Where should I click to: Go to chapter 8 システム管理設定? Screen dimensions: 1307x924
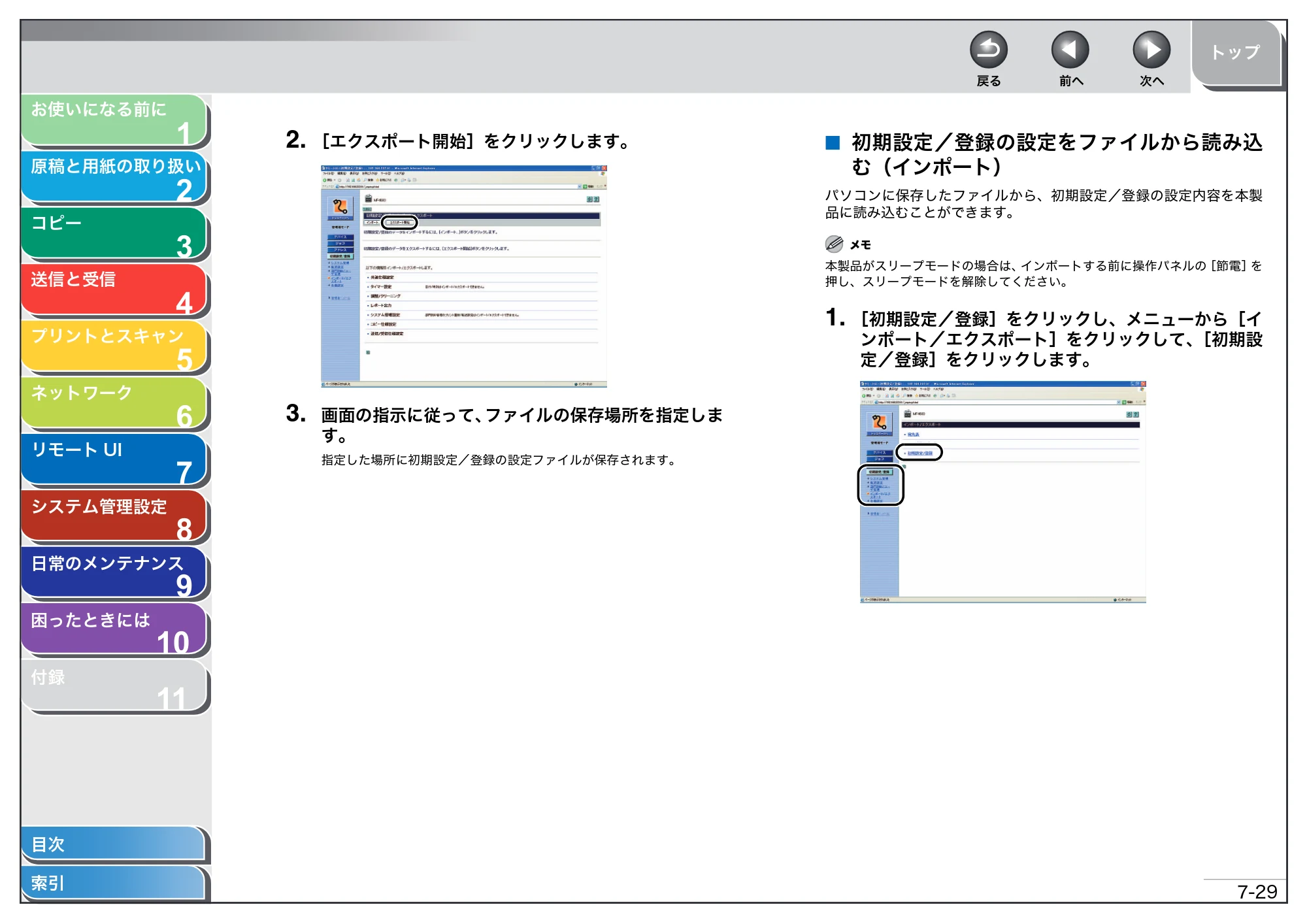[x=114, y=516]
